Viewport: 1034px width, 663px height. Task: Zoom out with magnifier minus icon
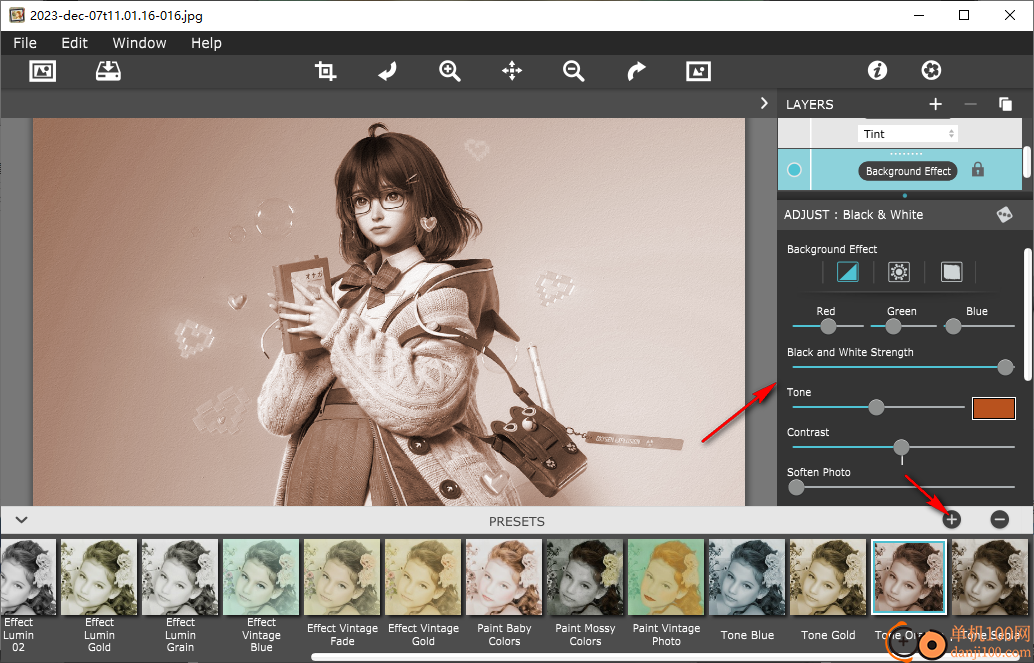(x=573, y=71)
